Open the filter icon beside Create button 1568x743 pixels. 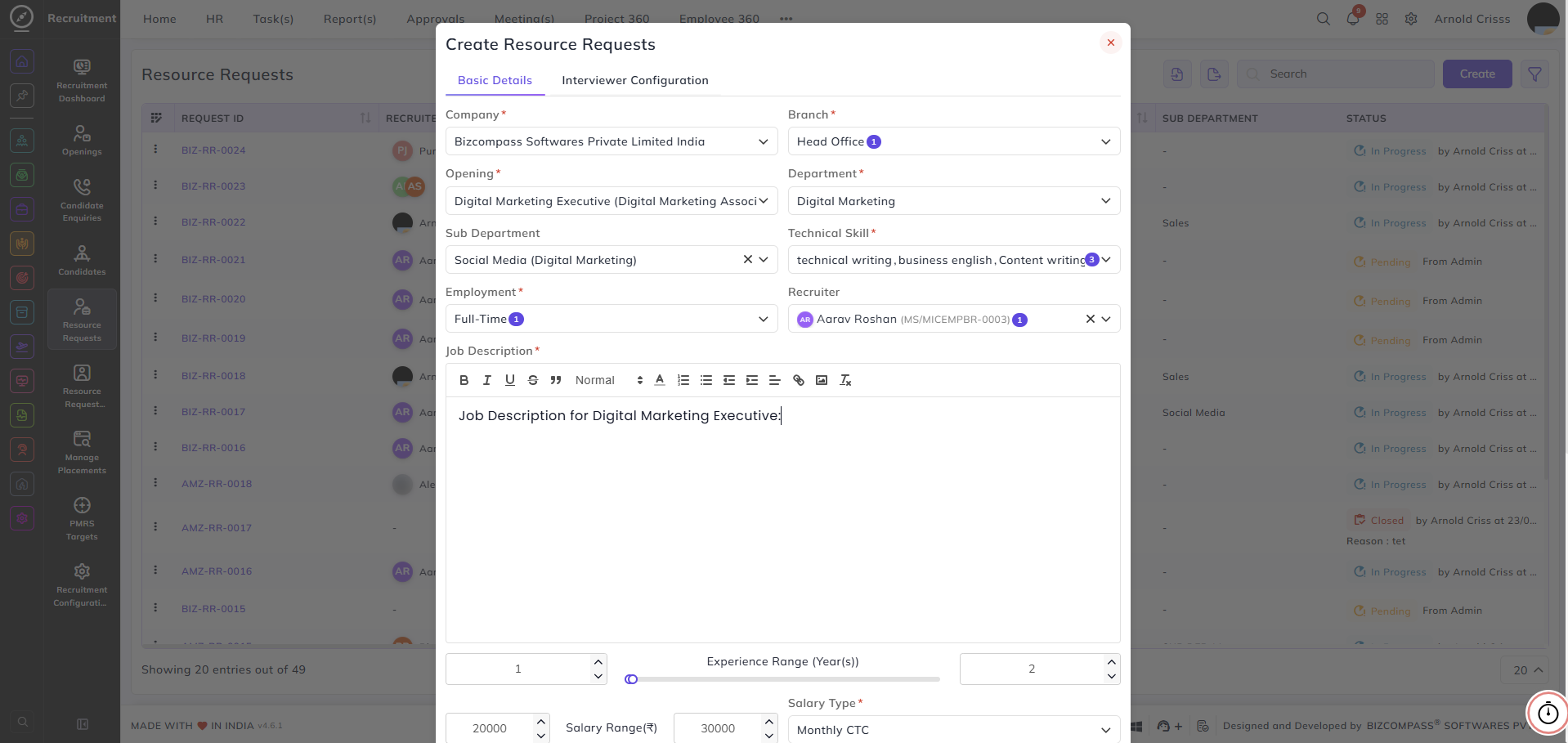[x=1534, y=74]
